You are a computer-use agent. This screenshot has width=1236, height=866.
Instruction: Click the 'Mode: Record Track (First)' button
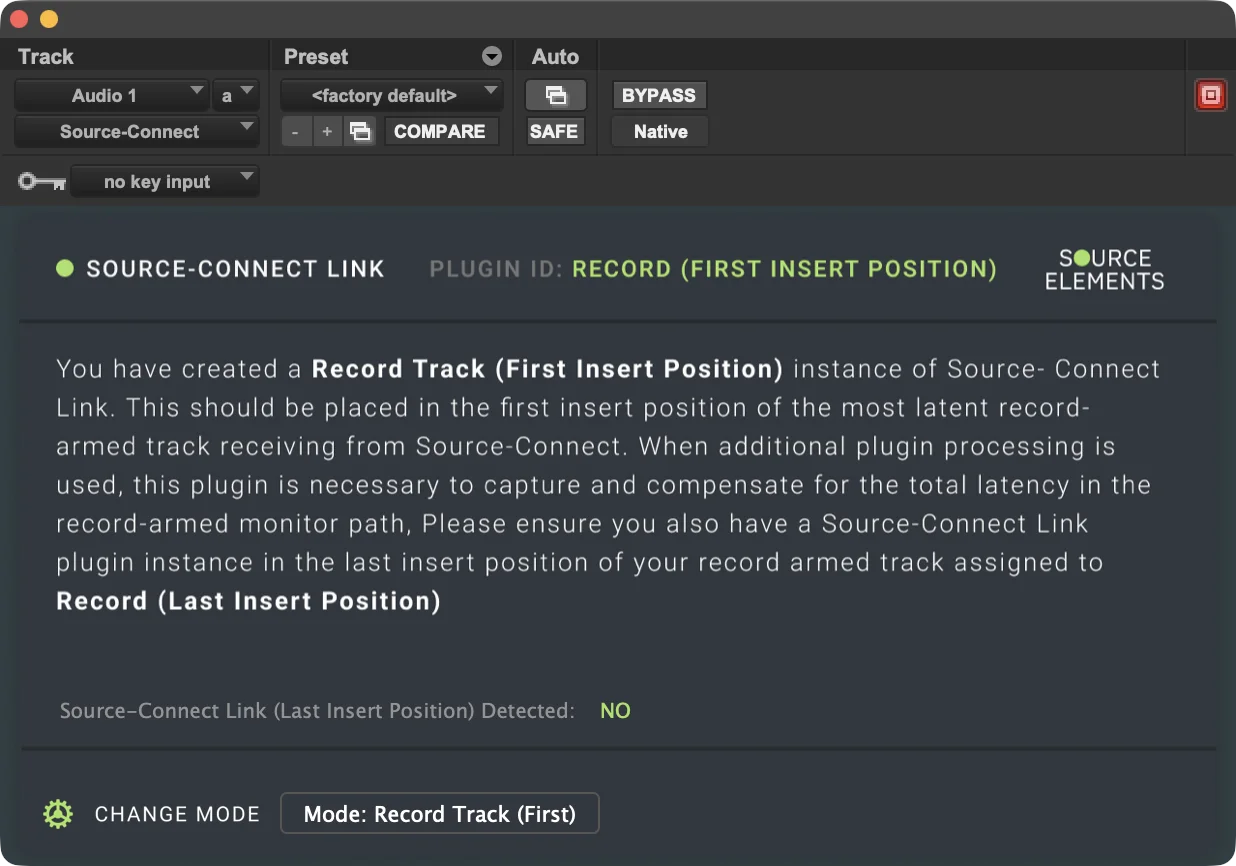coord(440,814)
